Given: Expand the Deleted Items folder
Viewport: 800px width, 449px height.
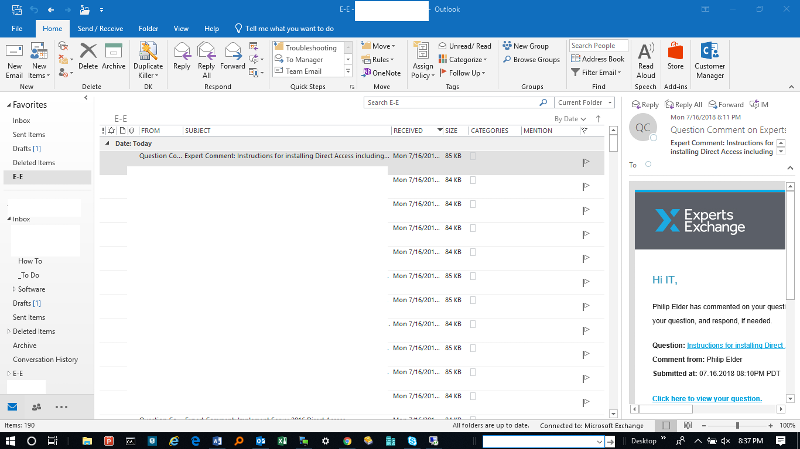Looking at the screenshot, I should [9, 331].
